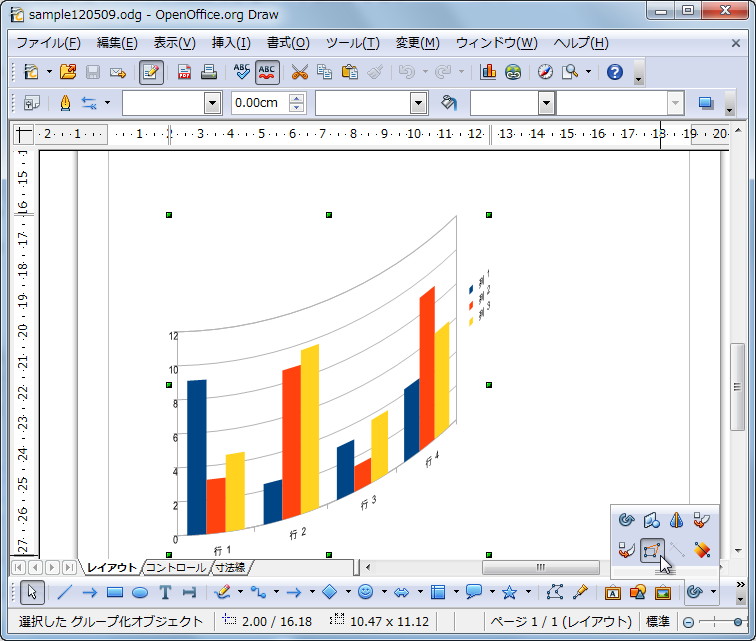Toggle the Shadow icon

[x=706, y=103]
